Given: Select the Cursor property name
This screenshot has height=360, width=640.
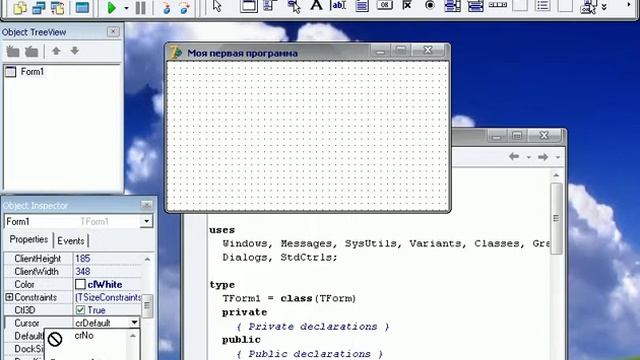Looking at the screenshot, I should pyautogui.click(x=27, y=323).
